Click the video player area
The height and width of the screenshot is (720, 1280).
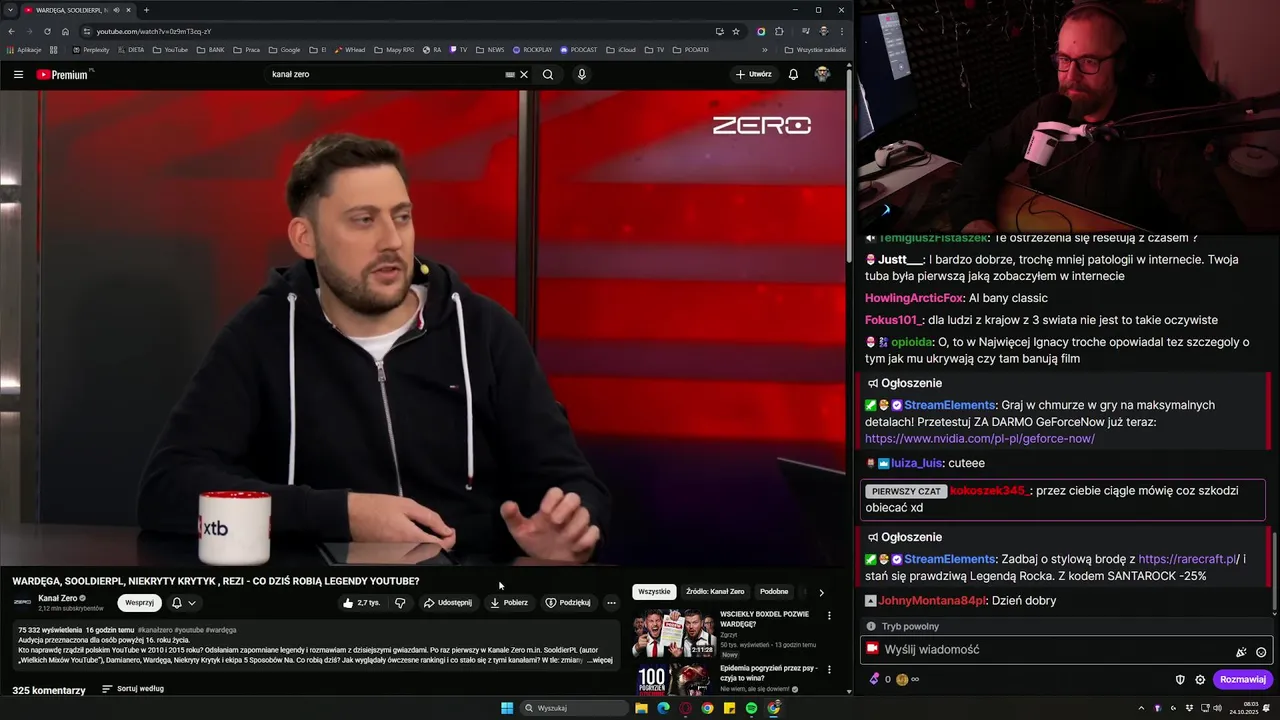click(x=423, y=328)
